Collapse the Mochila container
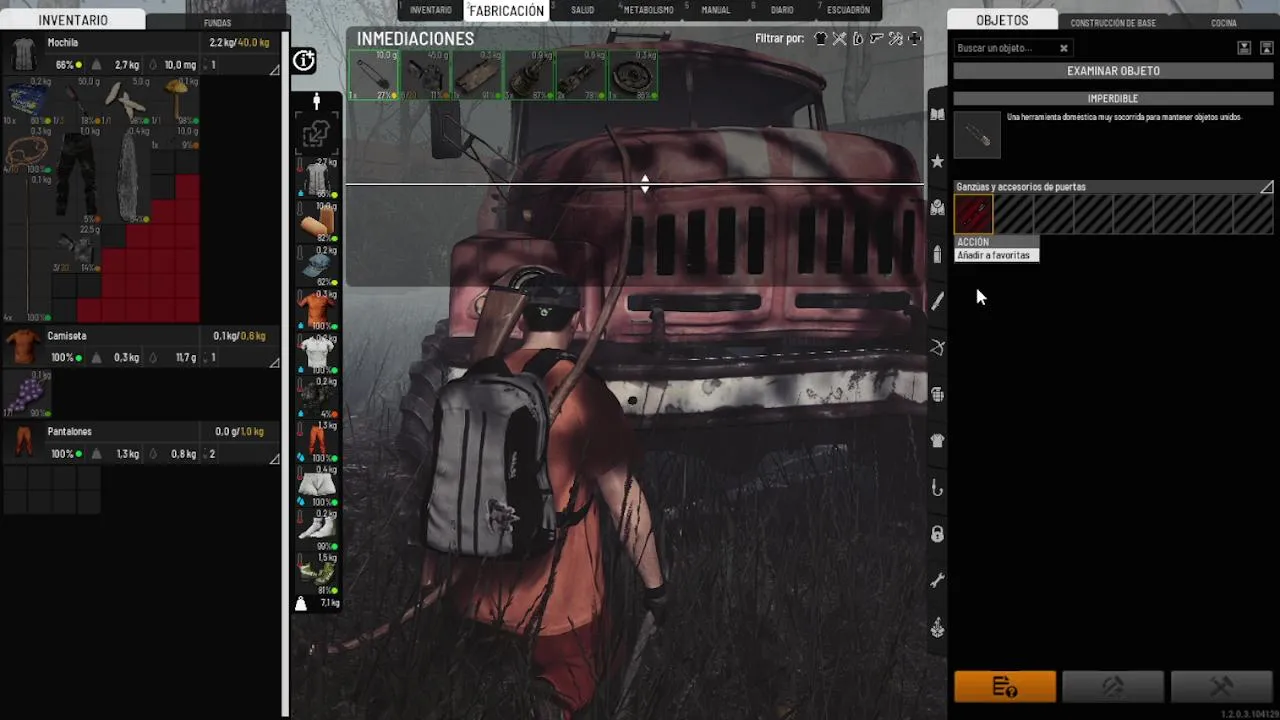The height and width of the screenshot is (720, 1280). point(274,70)
